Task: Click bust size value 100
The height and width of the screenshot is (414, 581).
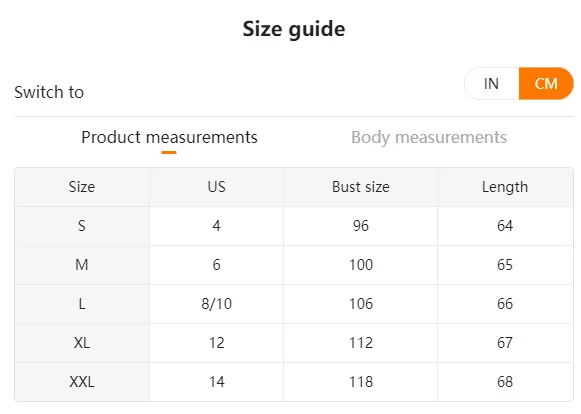Action: (361, 265)
